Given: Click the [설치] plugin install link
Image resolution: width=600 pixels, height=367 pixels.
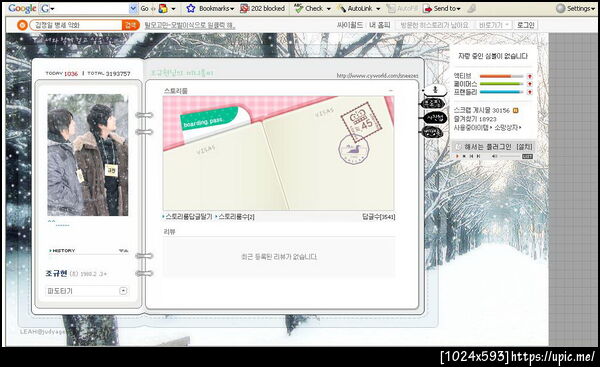Looking at the screenshot, I should tap(524, 147).
